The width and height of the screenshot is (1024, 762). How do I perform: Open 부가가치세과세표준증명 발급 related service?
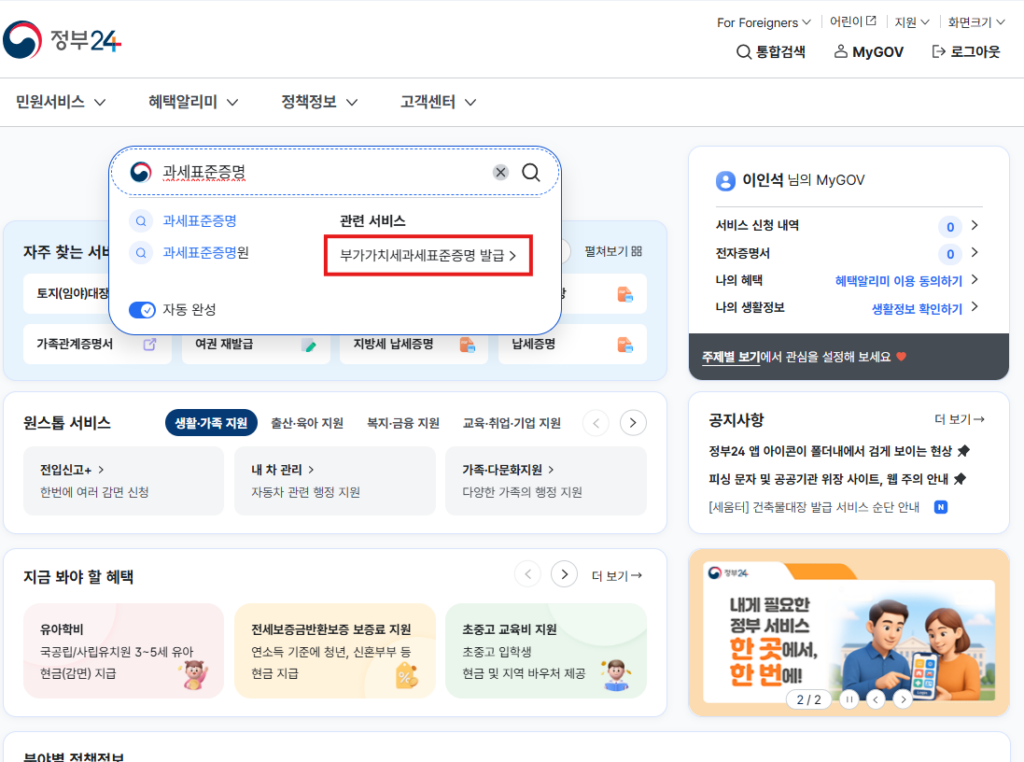point(428,256)
